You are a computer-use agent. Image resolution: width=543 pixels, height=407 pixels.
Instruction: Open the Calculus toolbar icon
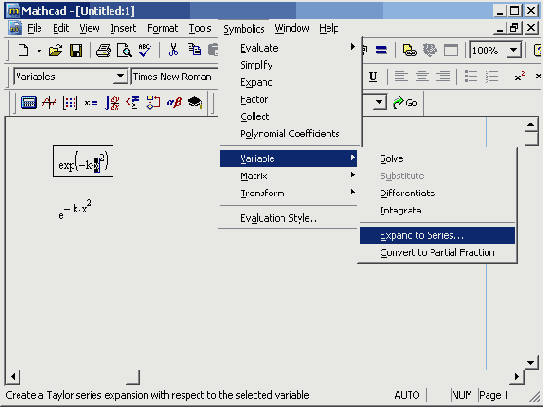[112, 103]
